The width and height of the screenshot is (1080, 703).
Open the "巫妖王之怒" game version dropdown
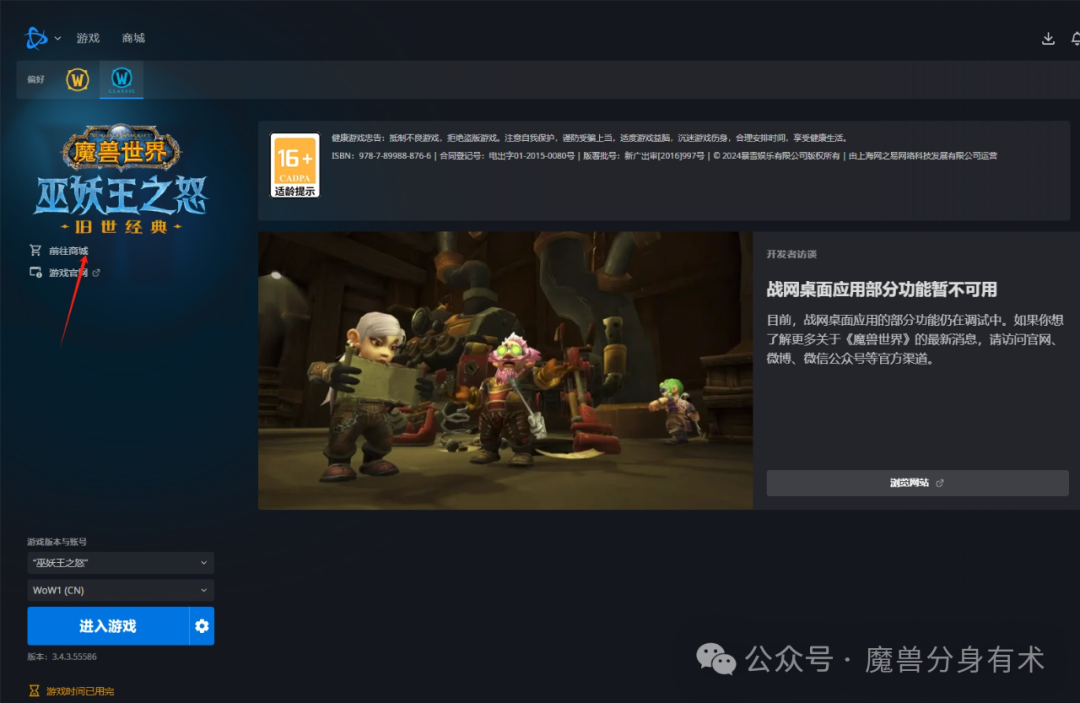121,563
